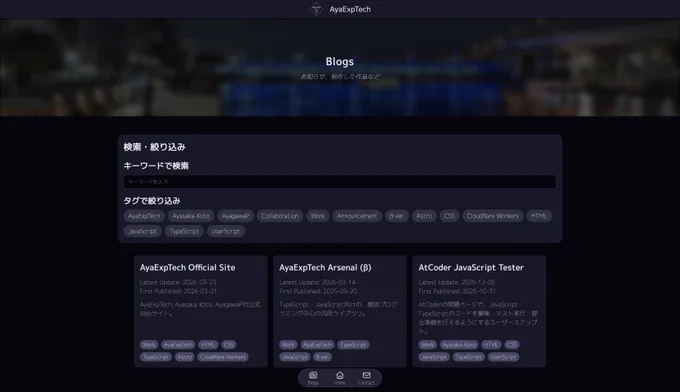This screenshot has height=392, width=680.
Task: Click Astro tag on Official Site card
Action: coord(185,357)
